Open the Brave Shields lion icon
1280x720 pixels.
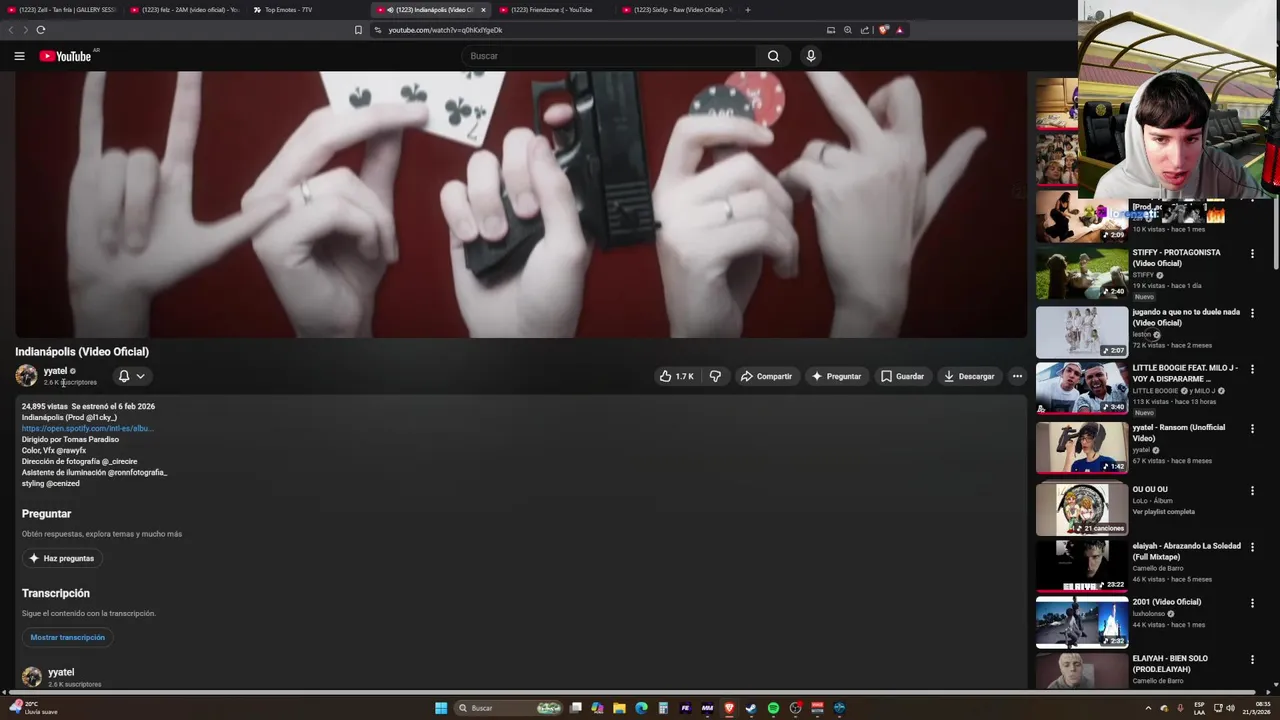(x=884, y=30)
